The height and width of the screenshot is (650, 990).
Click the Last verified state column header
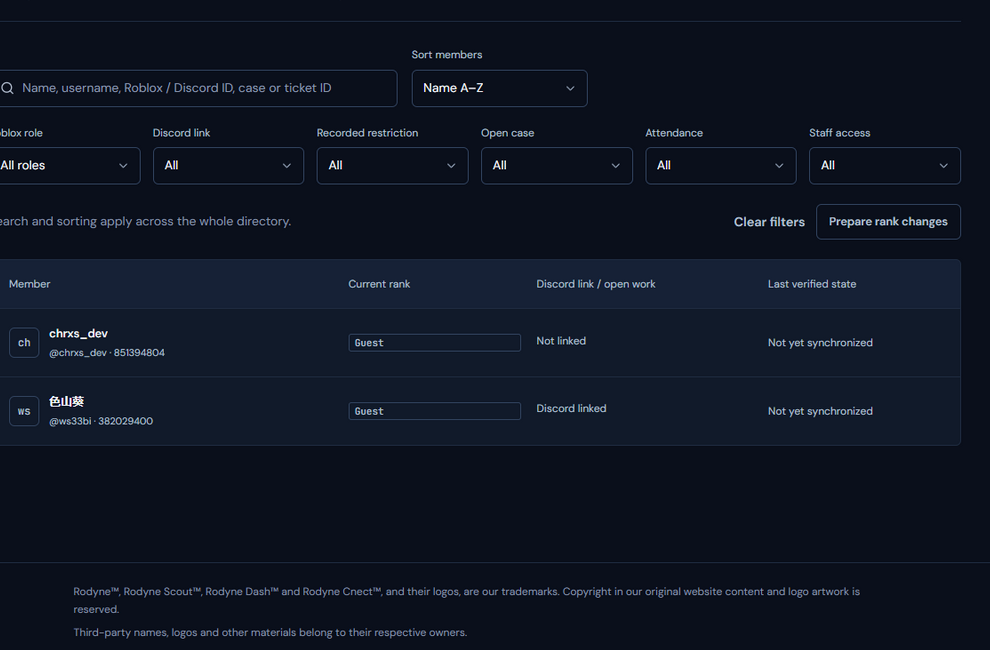tap(812, 284)
